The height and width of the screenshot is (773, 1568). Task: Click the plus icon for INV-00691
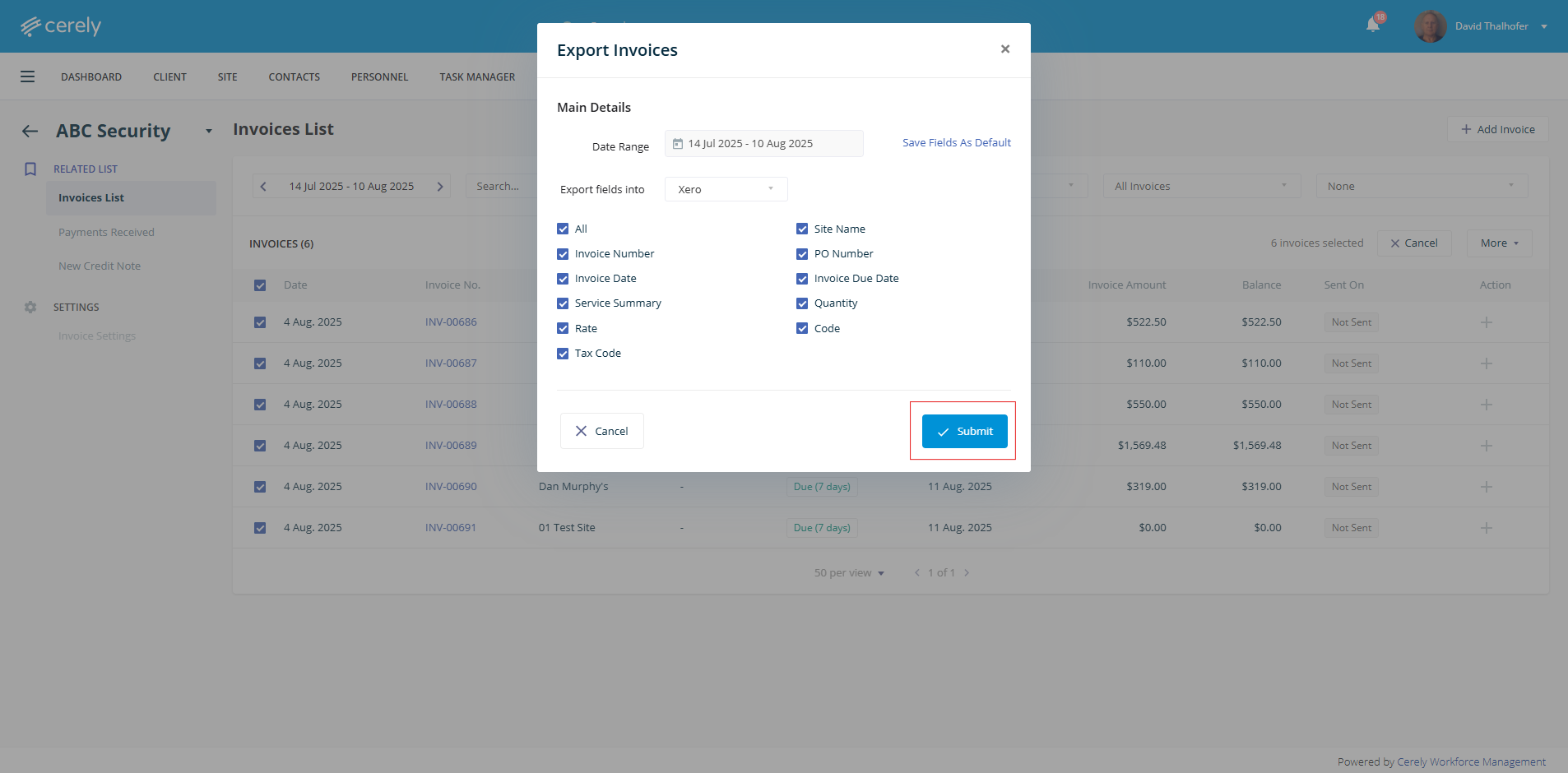tap(1487, 528)
